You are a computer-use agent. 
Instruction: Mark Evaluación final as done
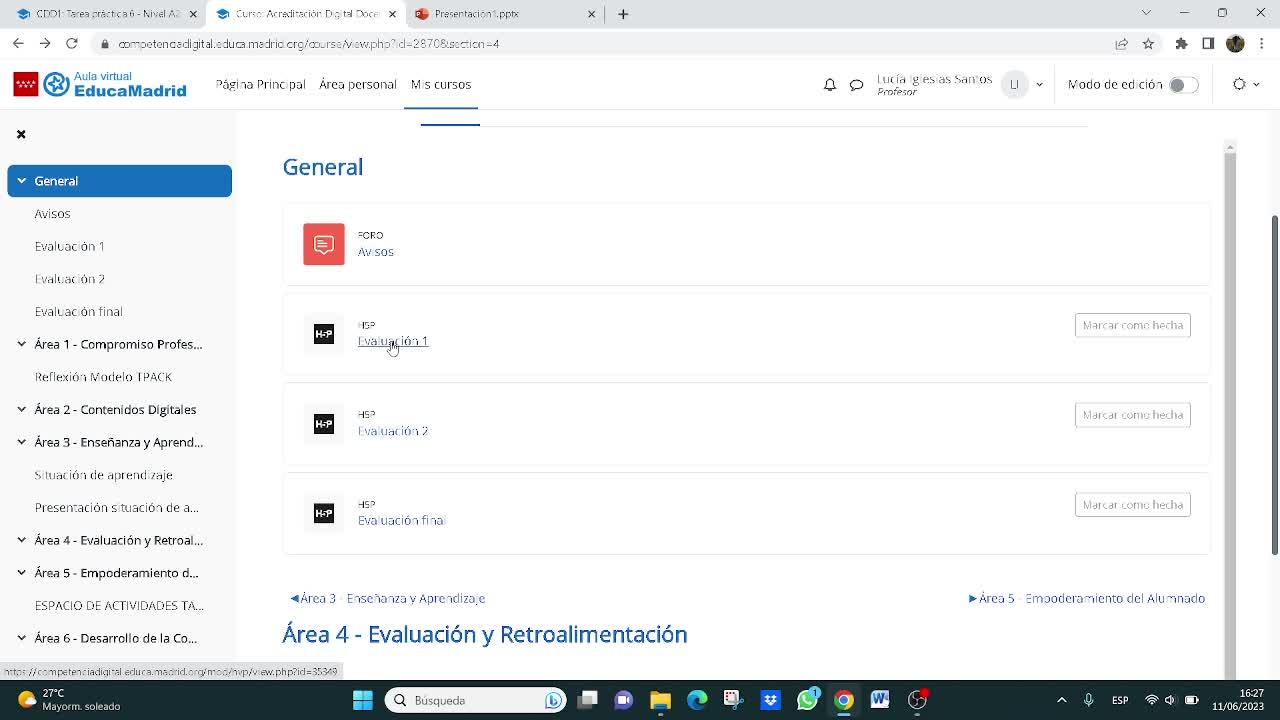click(1132, 505)
